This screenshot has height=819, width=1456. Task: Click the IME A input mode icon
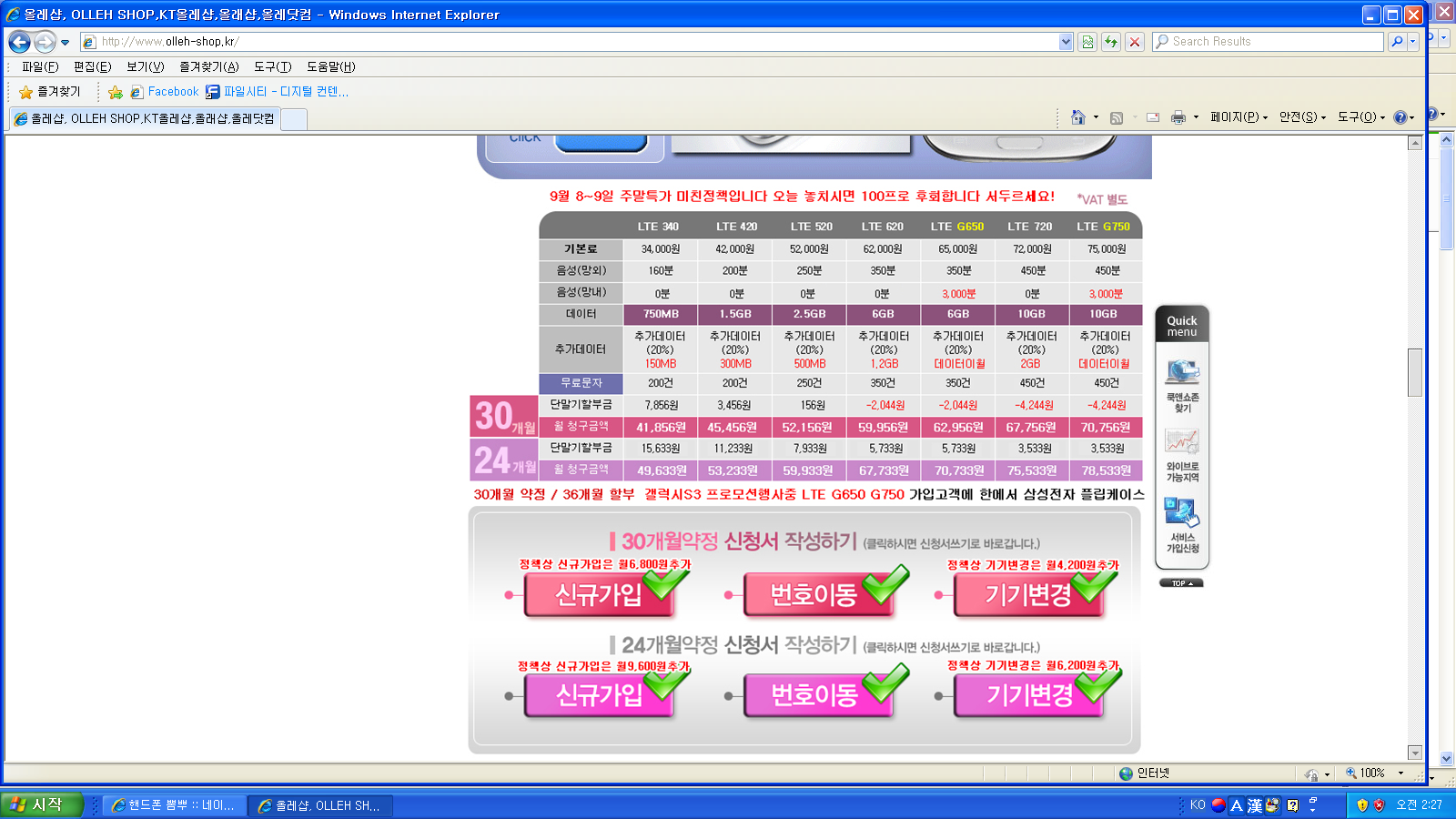click(1237, 805)
